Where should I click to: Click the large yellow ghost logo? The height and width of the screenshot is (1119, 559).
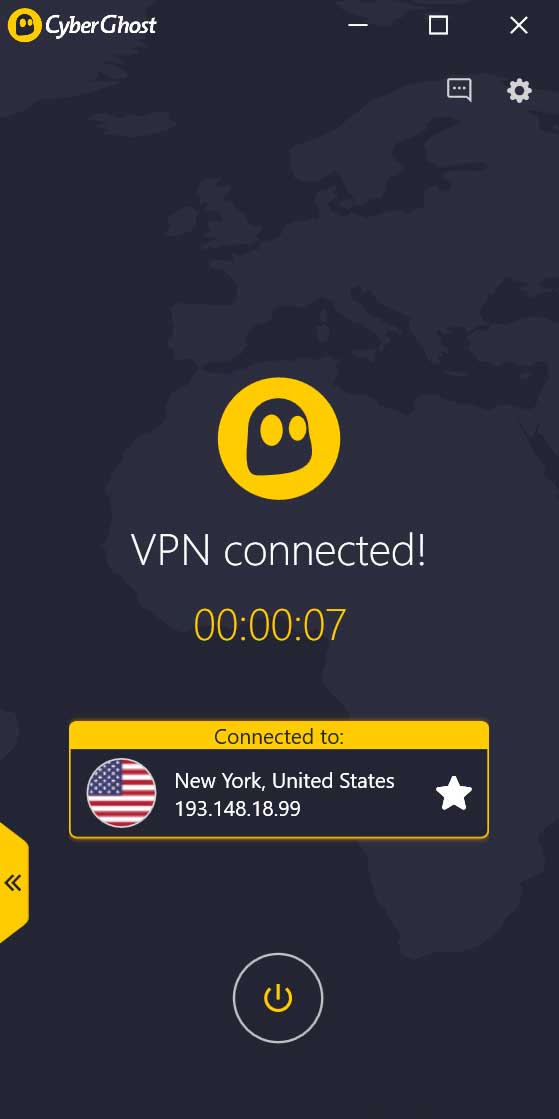click(x=278, y=438)
